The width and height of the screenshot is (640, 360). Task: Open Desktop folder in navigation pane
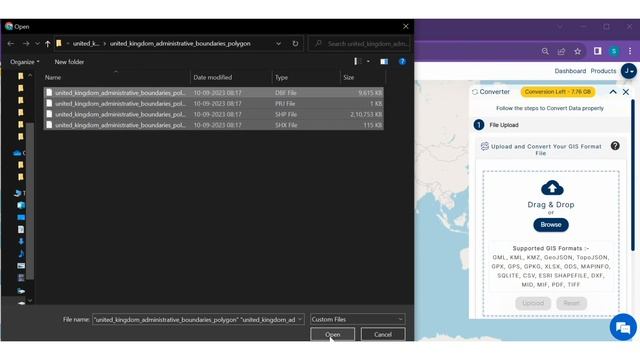21,218
